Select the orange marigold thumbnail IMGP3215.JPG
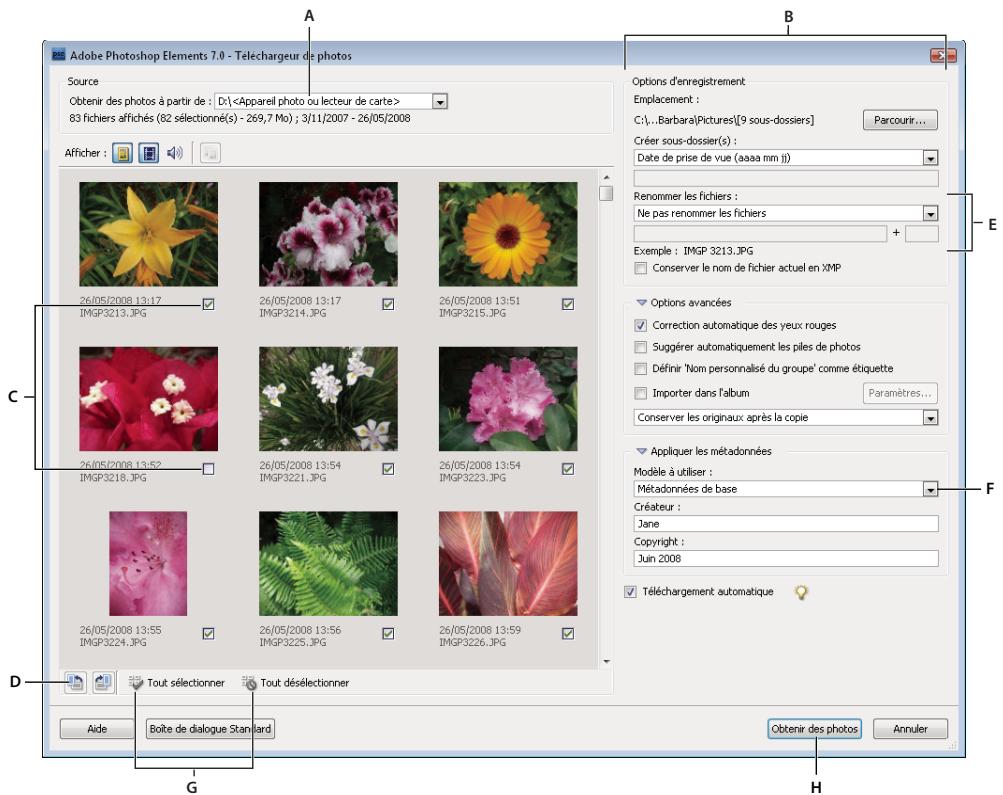1003x795 pixels. click(508, 234)
